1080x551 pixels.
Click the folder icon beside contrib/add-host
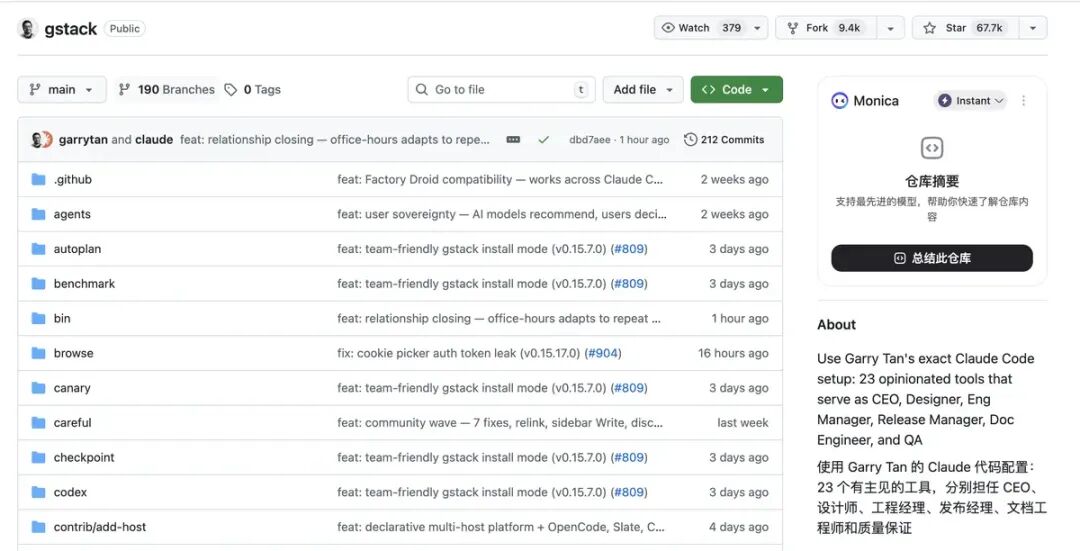[x=39, y=527]
